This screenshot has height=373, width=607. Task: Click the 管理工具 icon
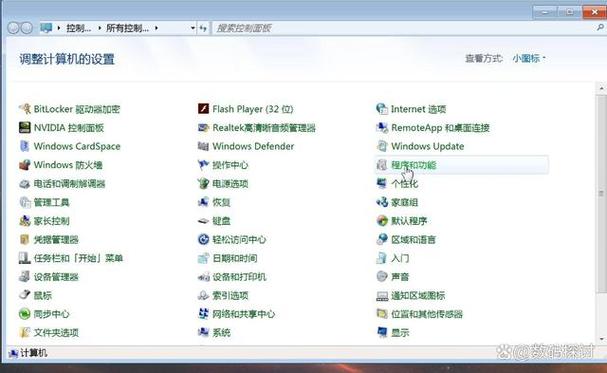(25, 202)
